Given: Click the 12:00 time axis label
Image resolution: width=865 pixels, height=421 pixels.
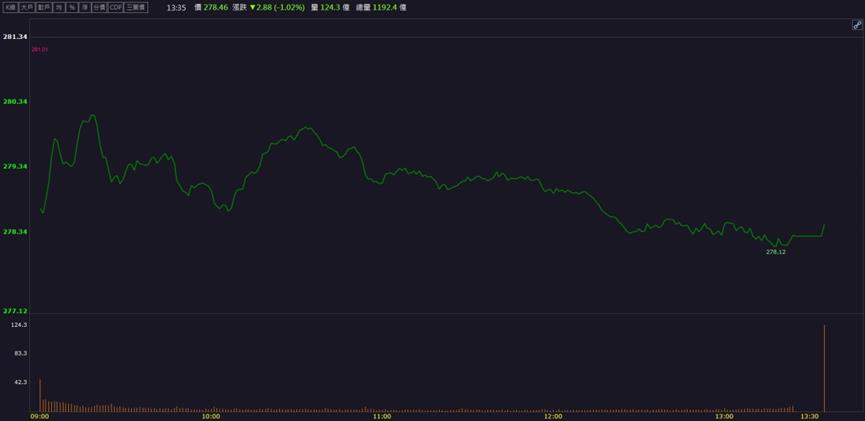Looking at the screenshot, I should (553, 417).
